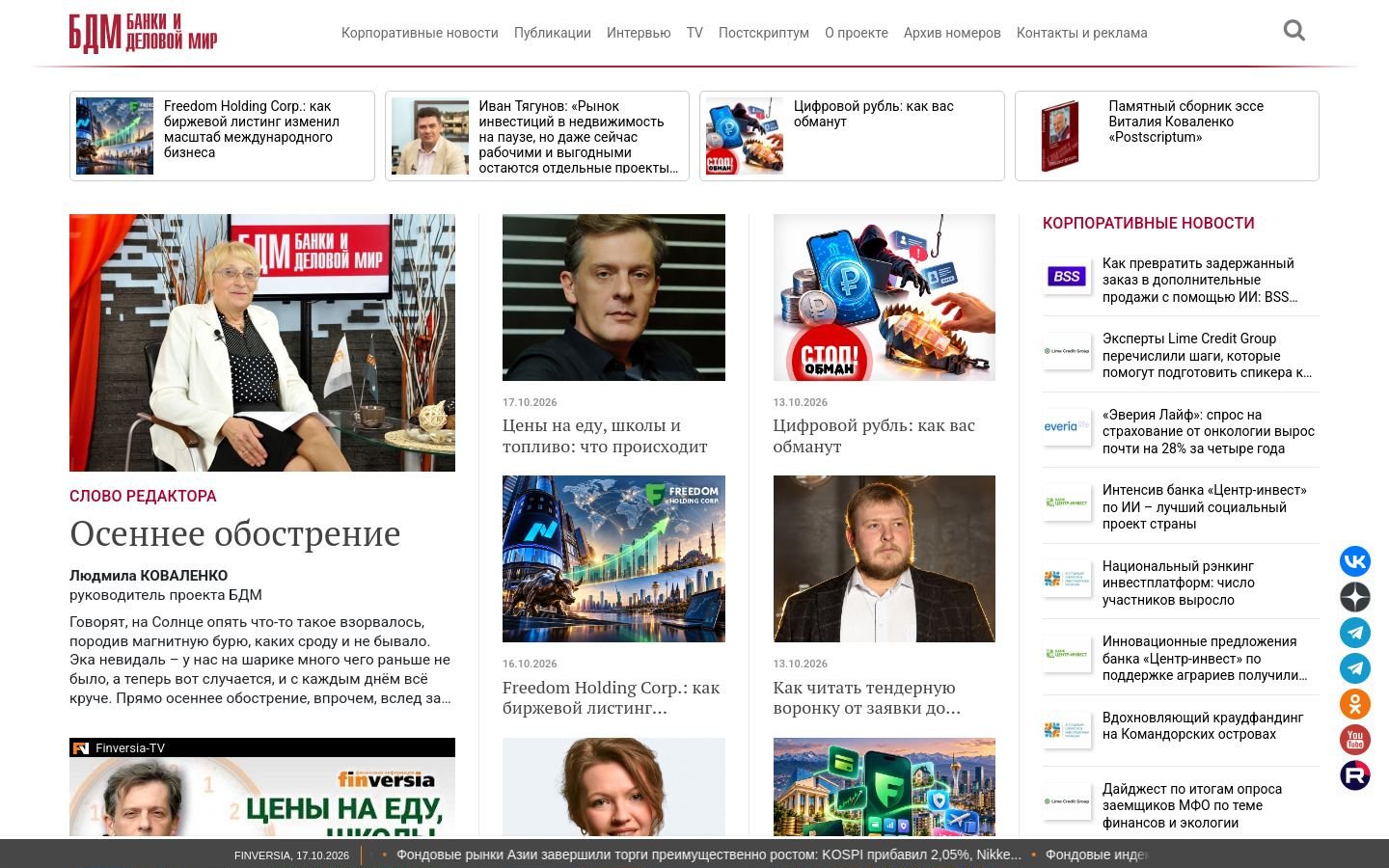Click the БДМ Банки и деловой мир header logo
Viewport: 1389px width, 868px height.
click(x=143, y=33)
